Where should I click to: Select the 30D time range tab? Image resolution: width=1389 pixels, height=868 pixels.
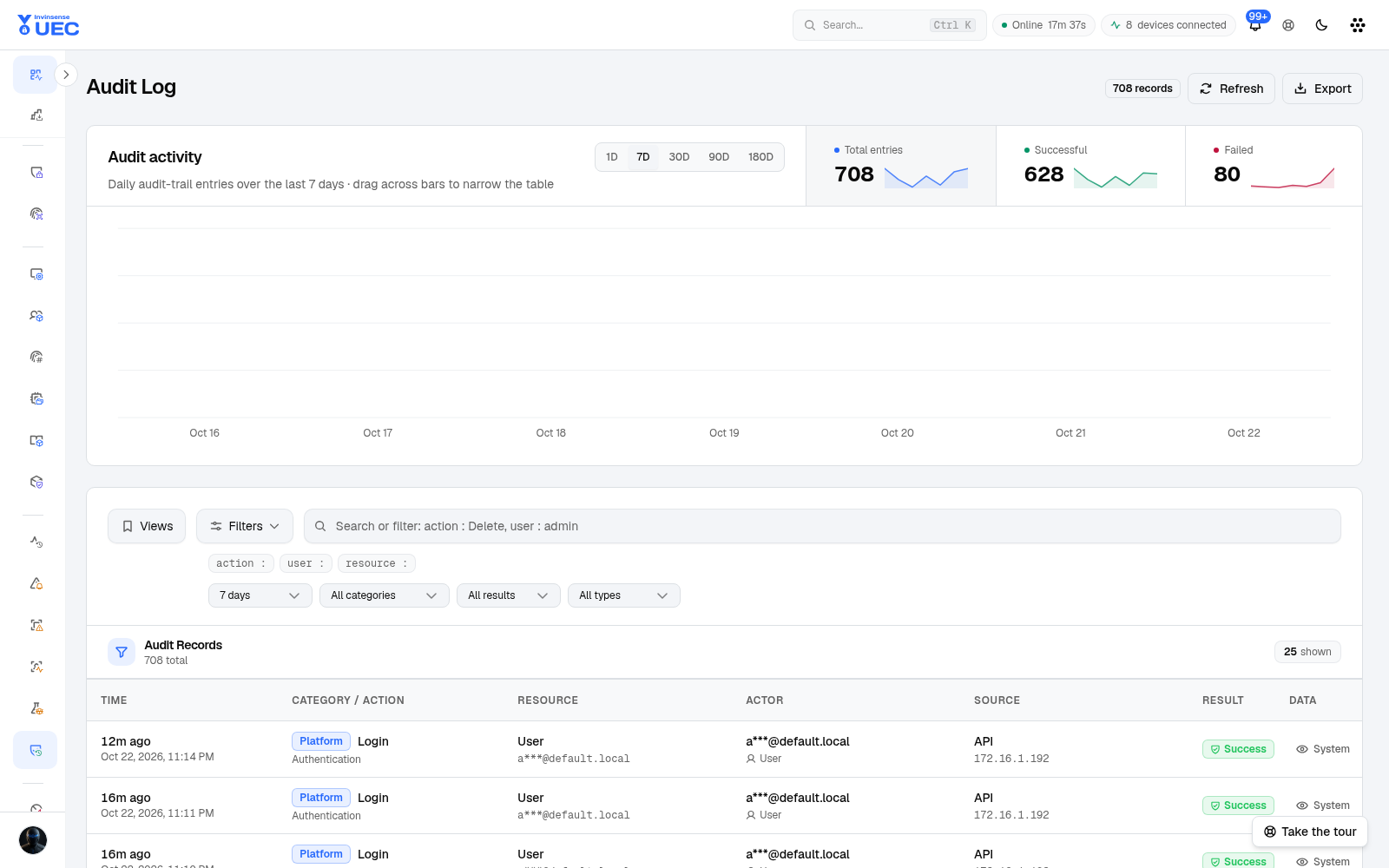tap(679, 157)
